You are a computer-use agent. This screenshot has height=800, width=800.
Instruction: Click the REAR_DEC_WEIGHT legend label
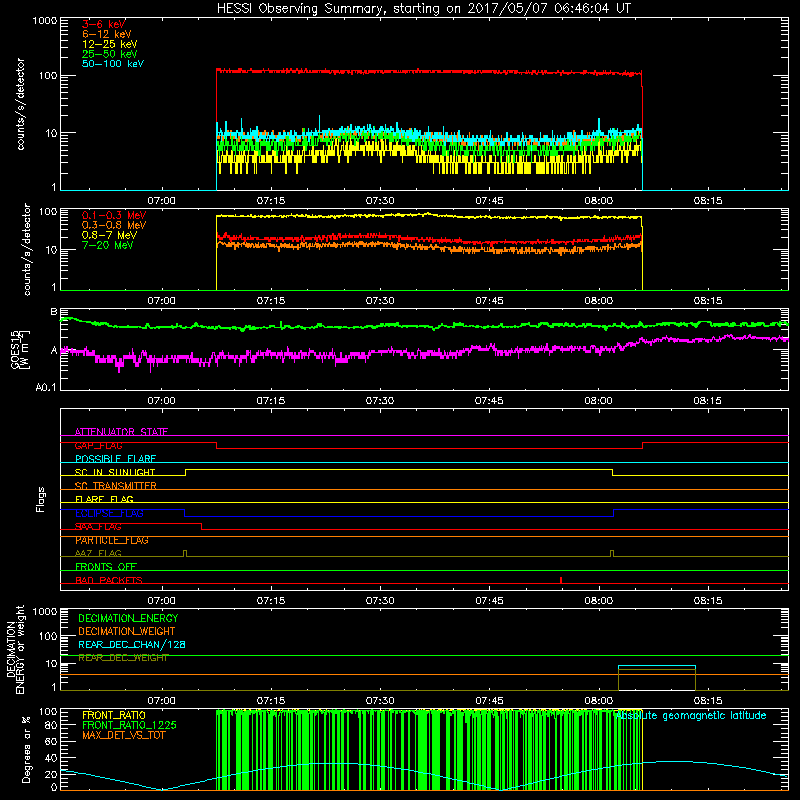coord(123,658)
